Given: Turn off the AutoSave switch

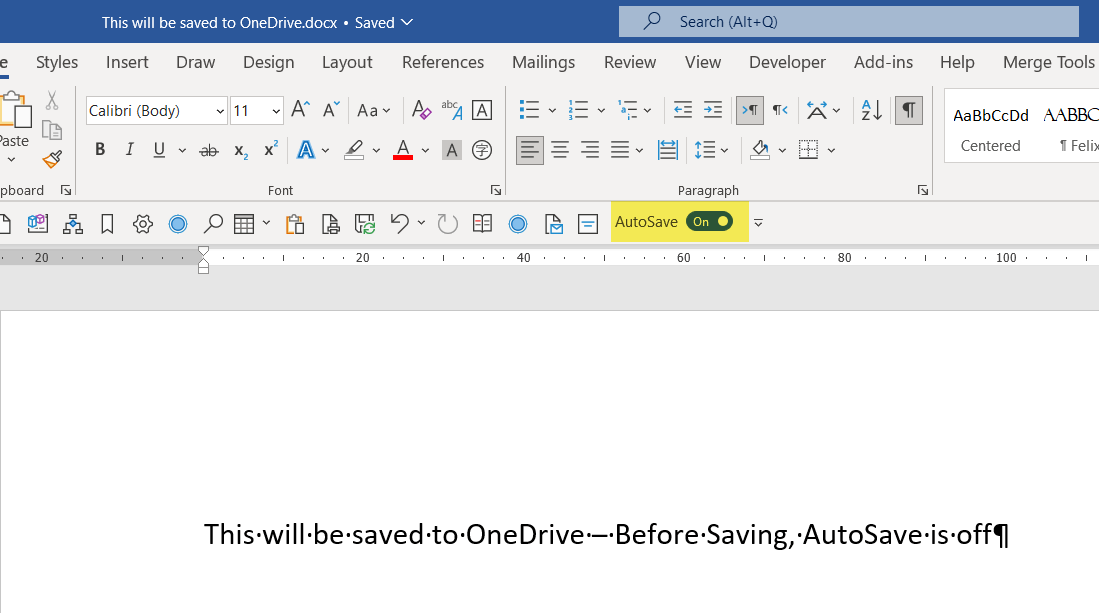Looking at the screenshot, I should [x=709, y=221].
